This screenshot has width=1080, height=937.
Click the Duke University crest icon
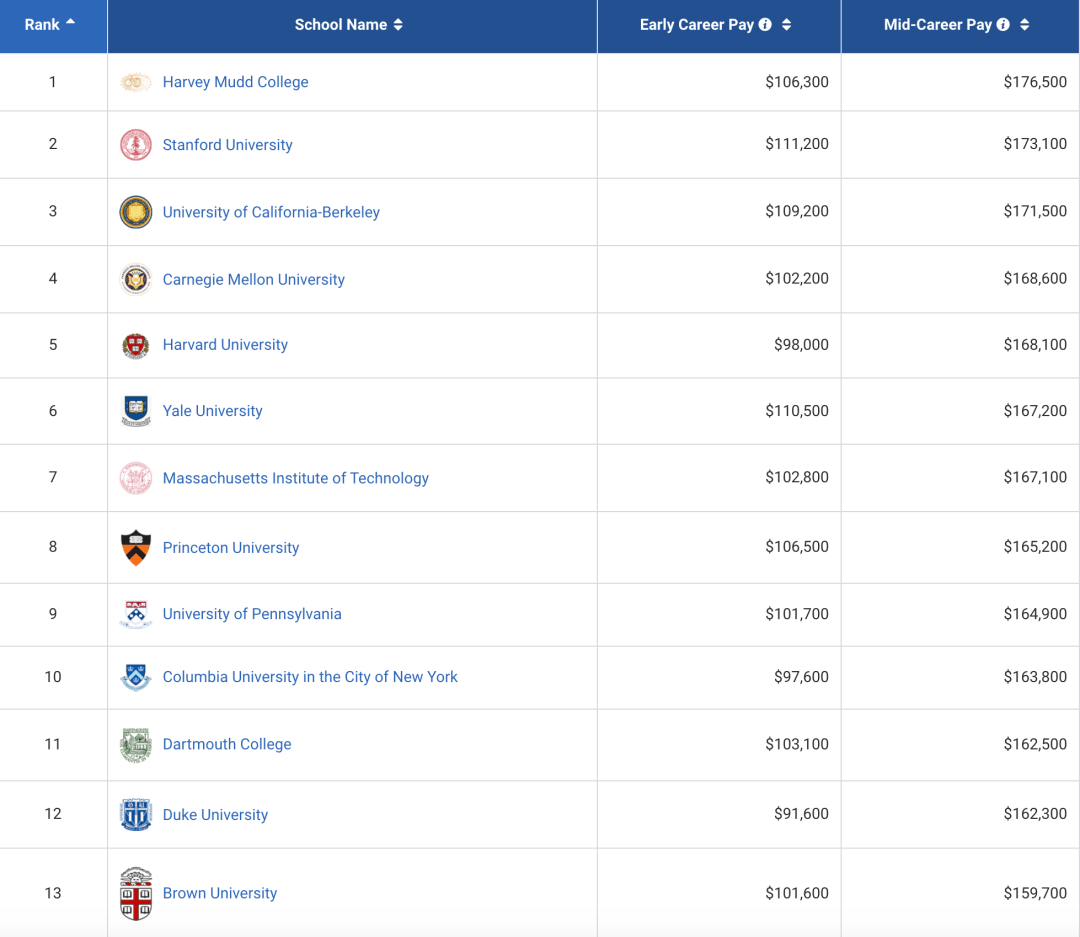[x=136, y=814]
